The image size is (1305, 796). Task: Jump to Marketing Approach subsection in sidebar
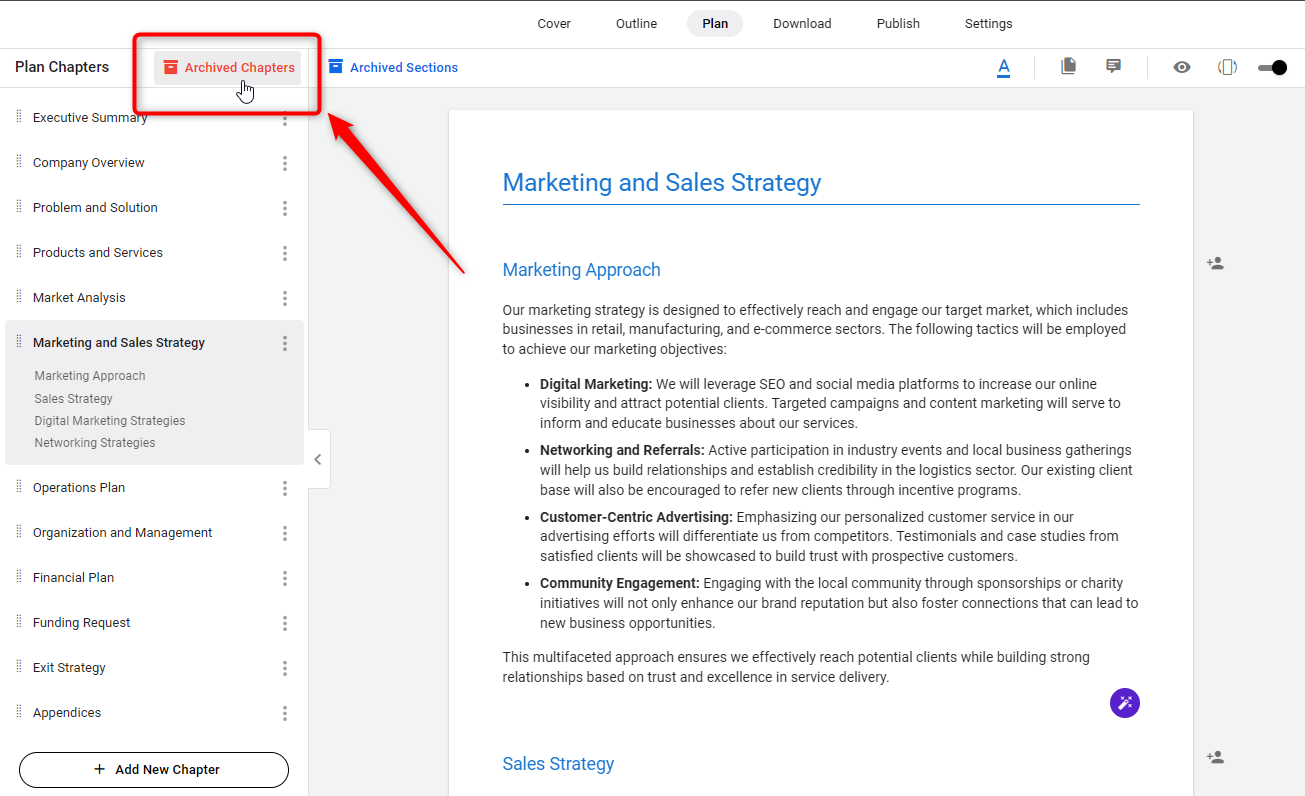click(x=90, y=376)
